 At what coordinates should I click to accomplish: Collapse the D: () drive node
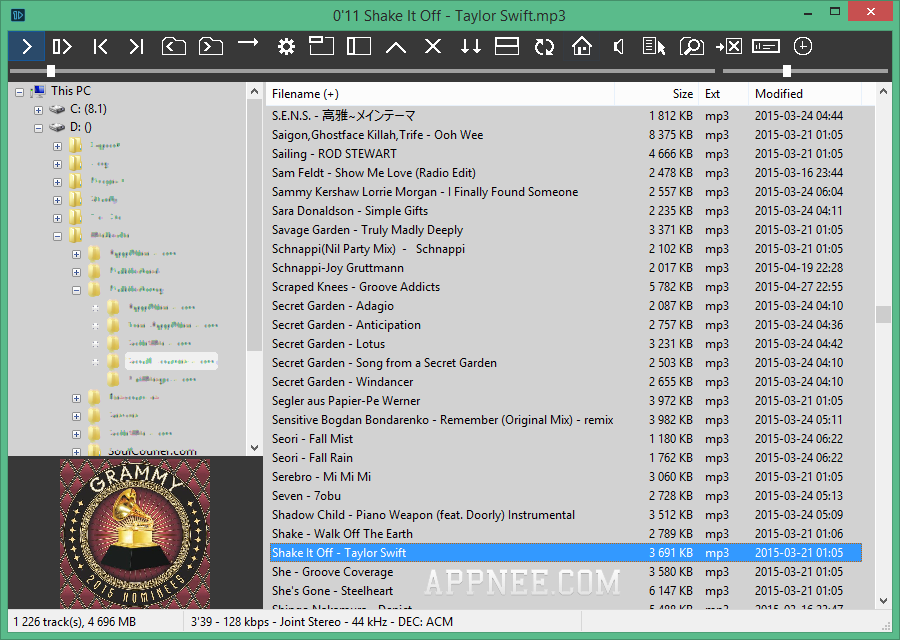pyautogui.click(x=38, y=129)
